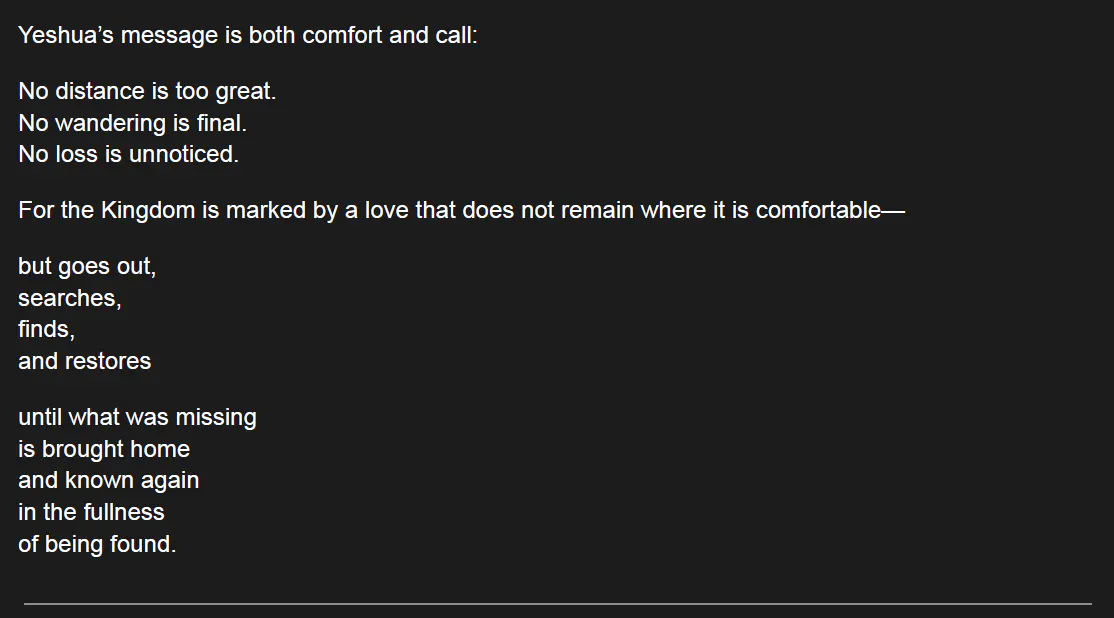Click the line 'of being found.'
The height and width of the screenshot is (618, 1114).
[x=97, y=545]
